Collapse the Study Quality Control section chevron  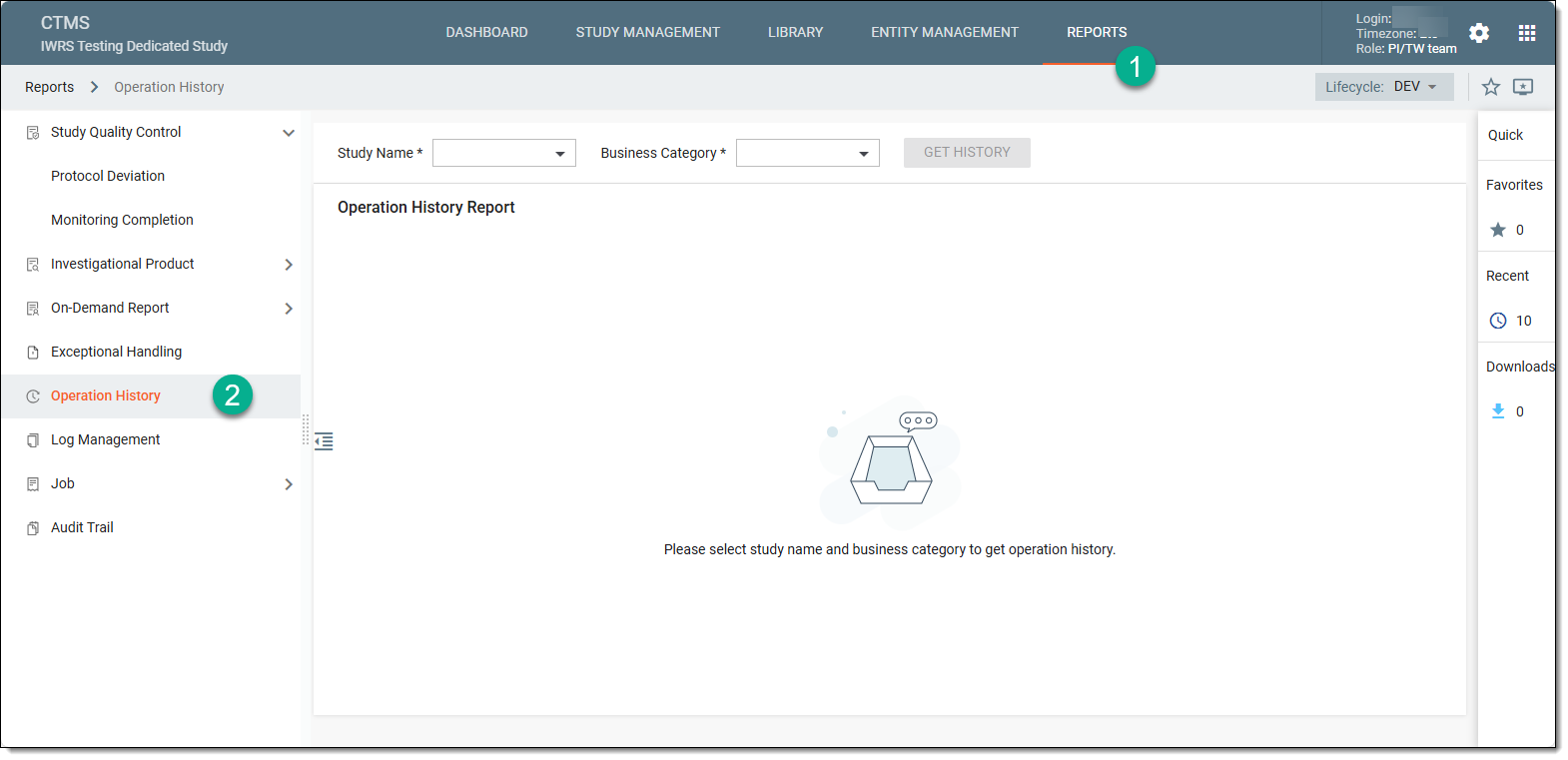point(289,133)
